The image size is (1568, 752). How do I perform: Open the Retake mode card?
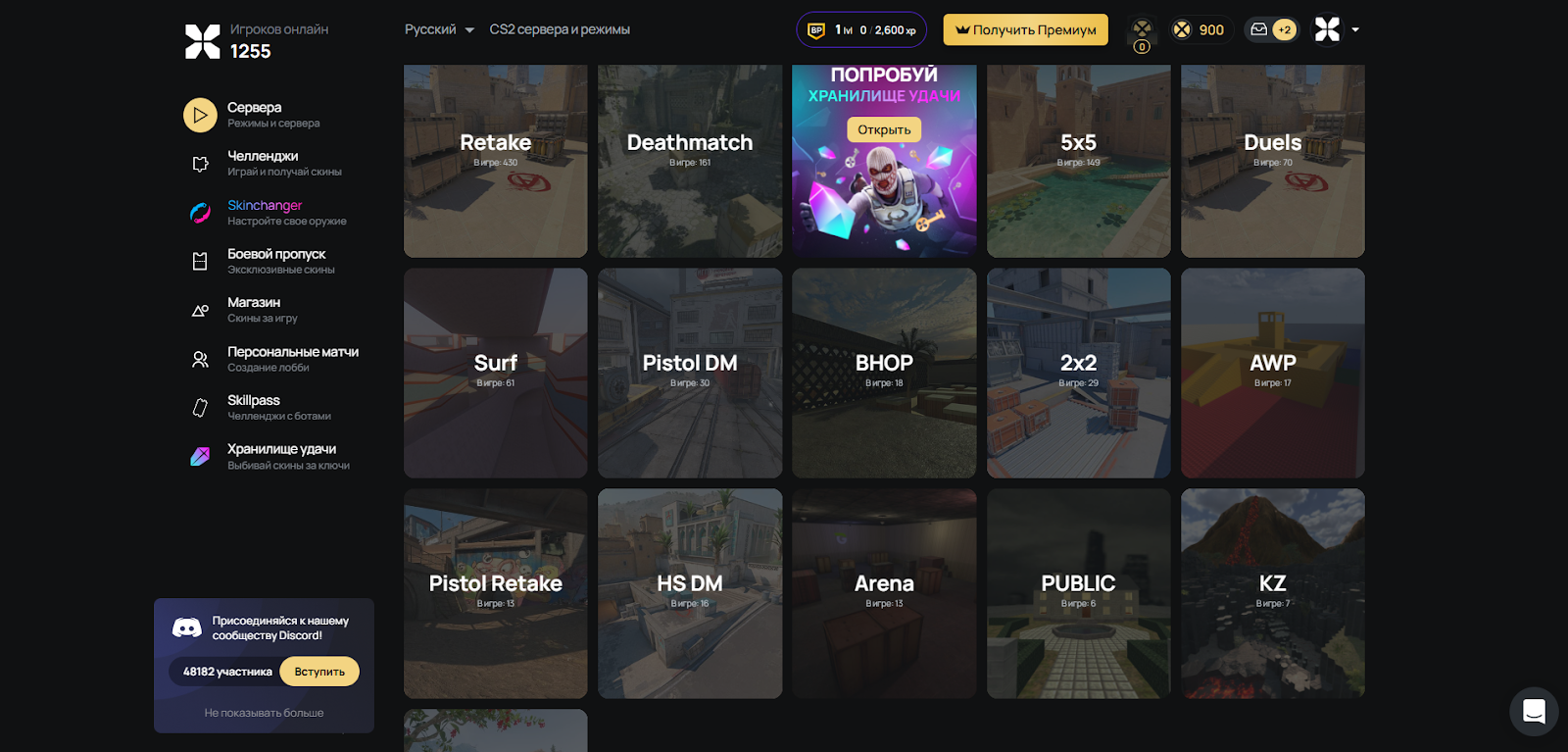tap(496, 161)
